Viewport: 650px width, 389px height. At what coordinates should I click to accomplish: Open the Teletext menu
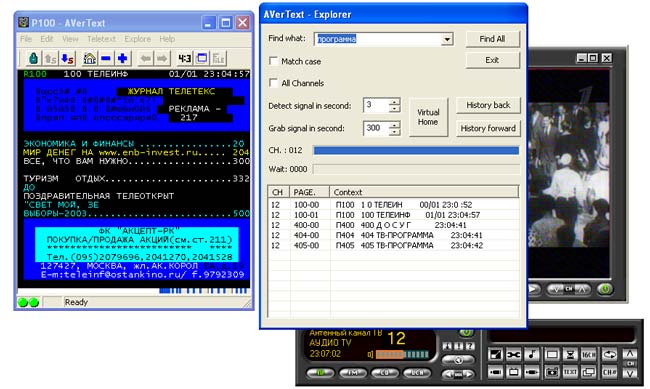pyautogui.click(x=101, y=39)
